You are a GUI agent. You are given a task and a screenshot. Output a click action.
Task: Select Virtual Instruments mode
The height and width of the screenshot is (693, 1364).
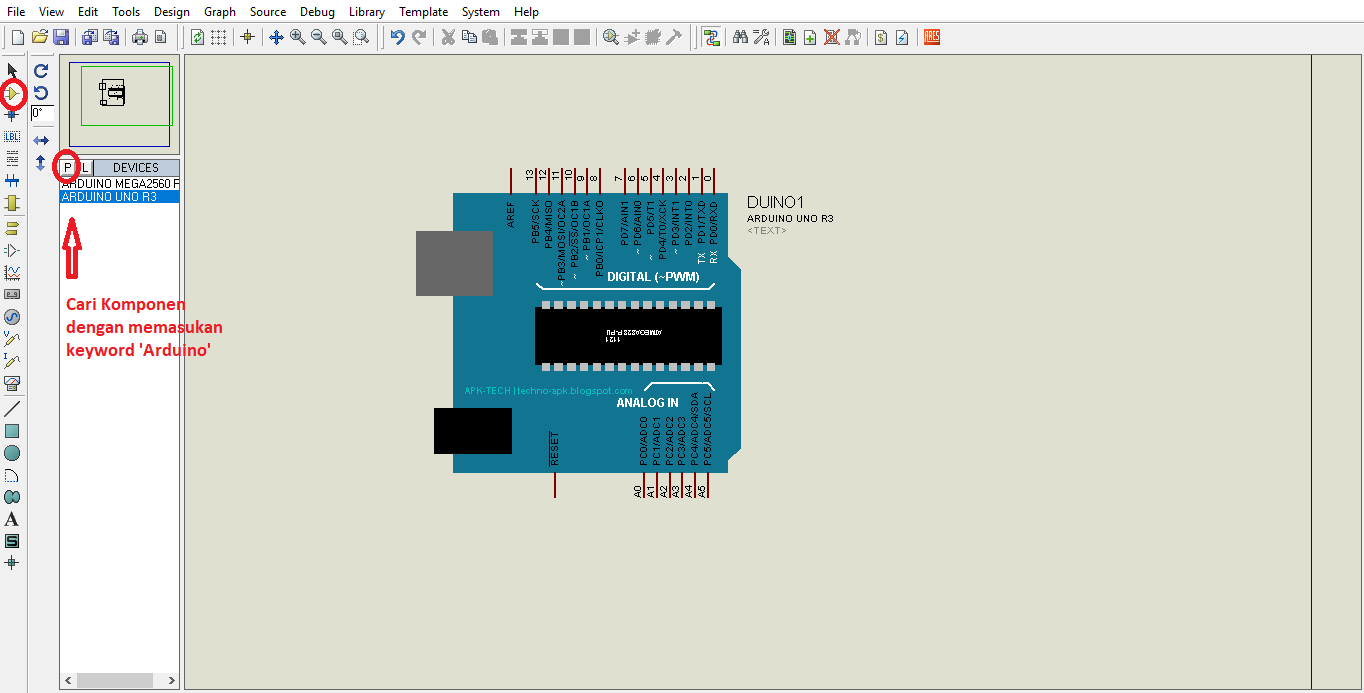(x=12, y=383)
